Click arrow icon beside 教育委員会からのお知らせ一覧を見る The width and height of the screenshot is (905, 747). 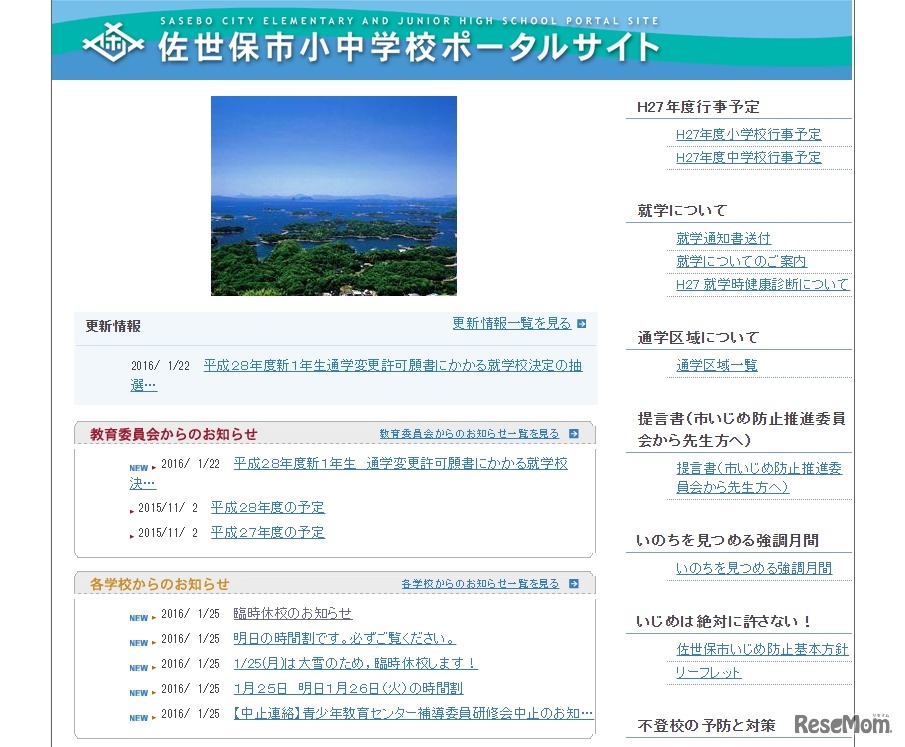[574, 434]
